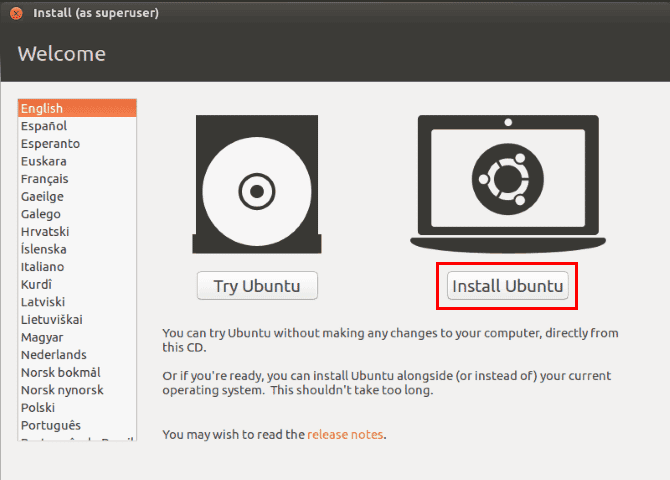The image size is (670, 480).
Task: Click the CD disc icon
Action: click(x=257, y=184)
